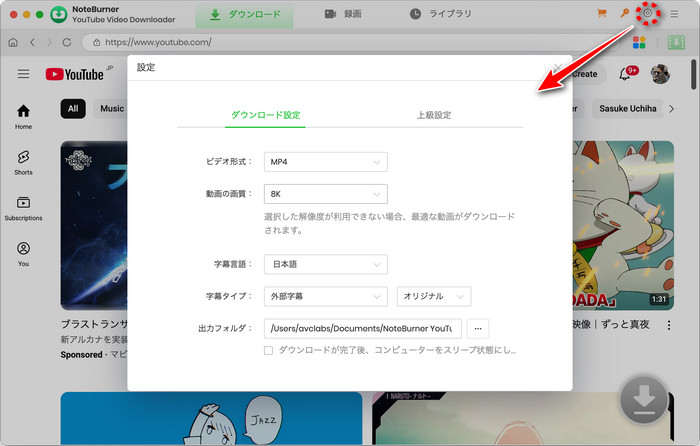Open YouTube Home in sidebar
Viewport: 700px width, 446px height.
click(x=23, y=117)
